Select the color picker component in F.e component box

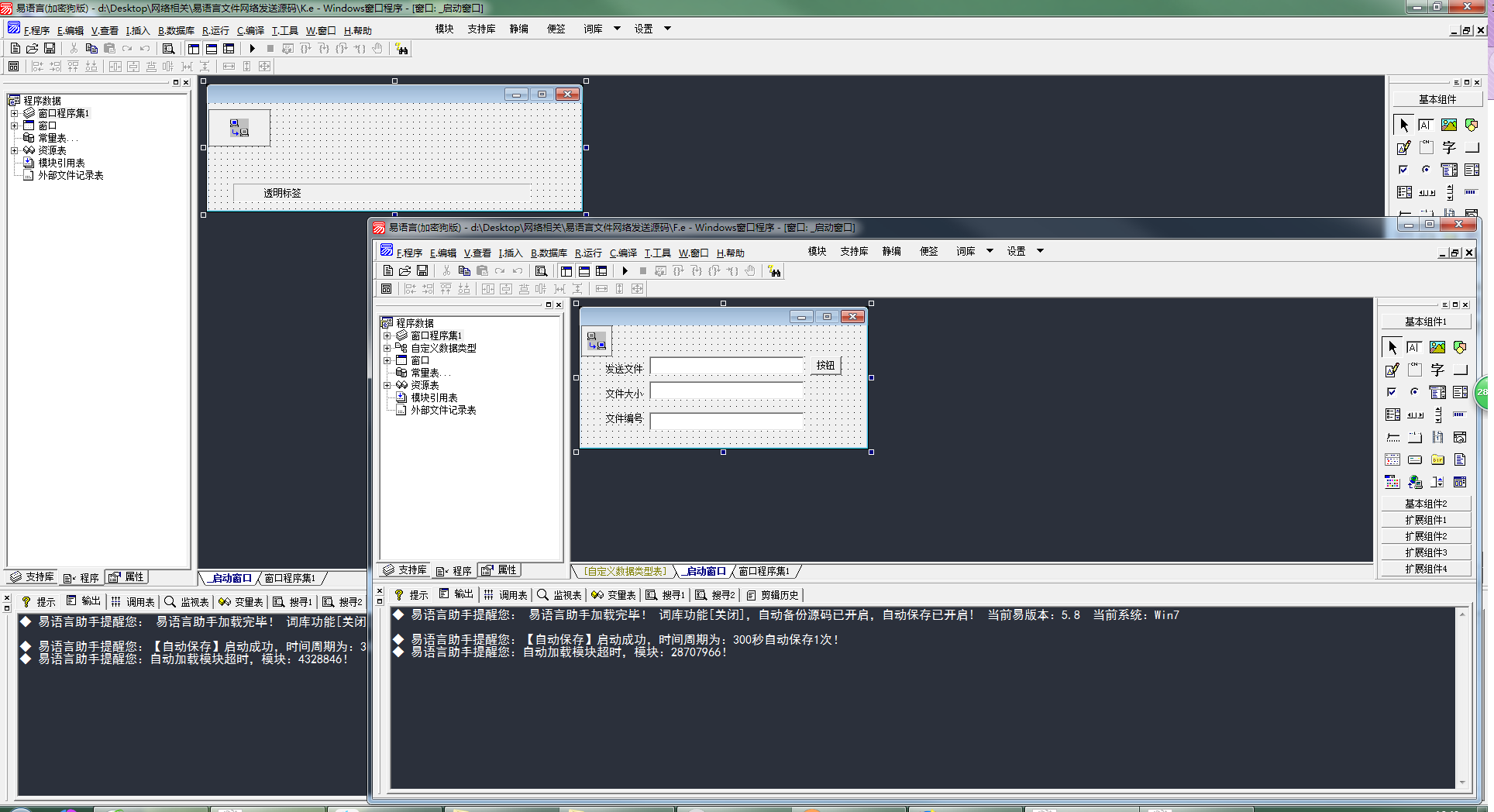[1392, 483]
